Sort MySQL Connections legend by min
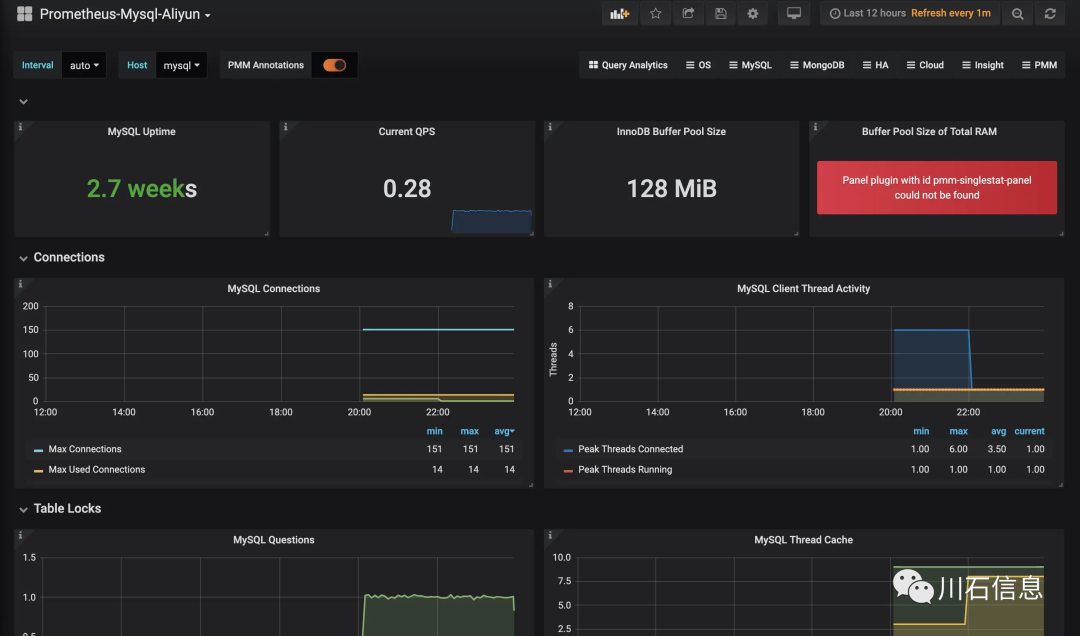This screenshot has width=1080, height=636. [x=435, y=431]
